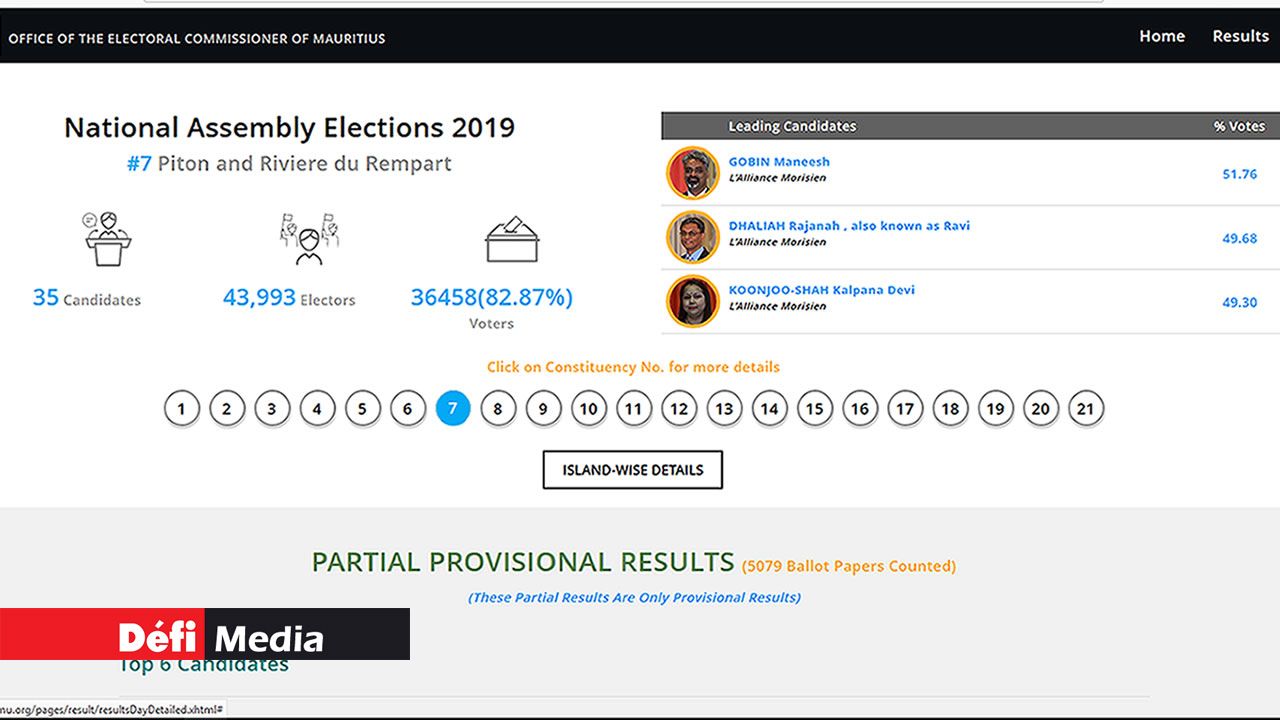Click DHALIAH Rajanah's profile photo
The width and height of the screenshot is (1280, 720).
coord(692,237)
